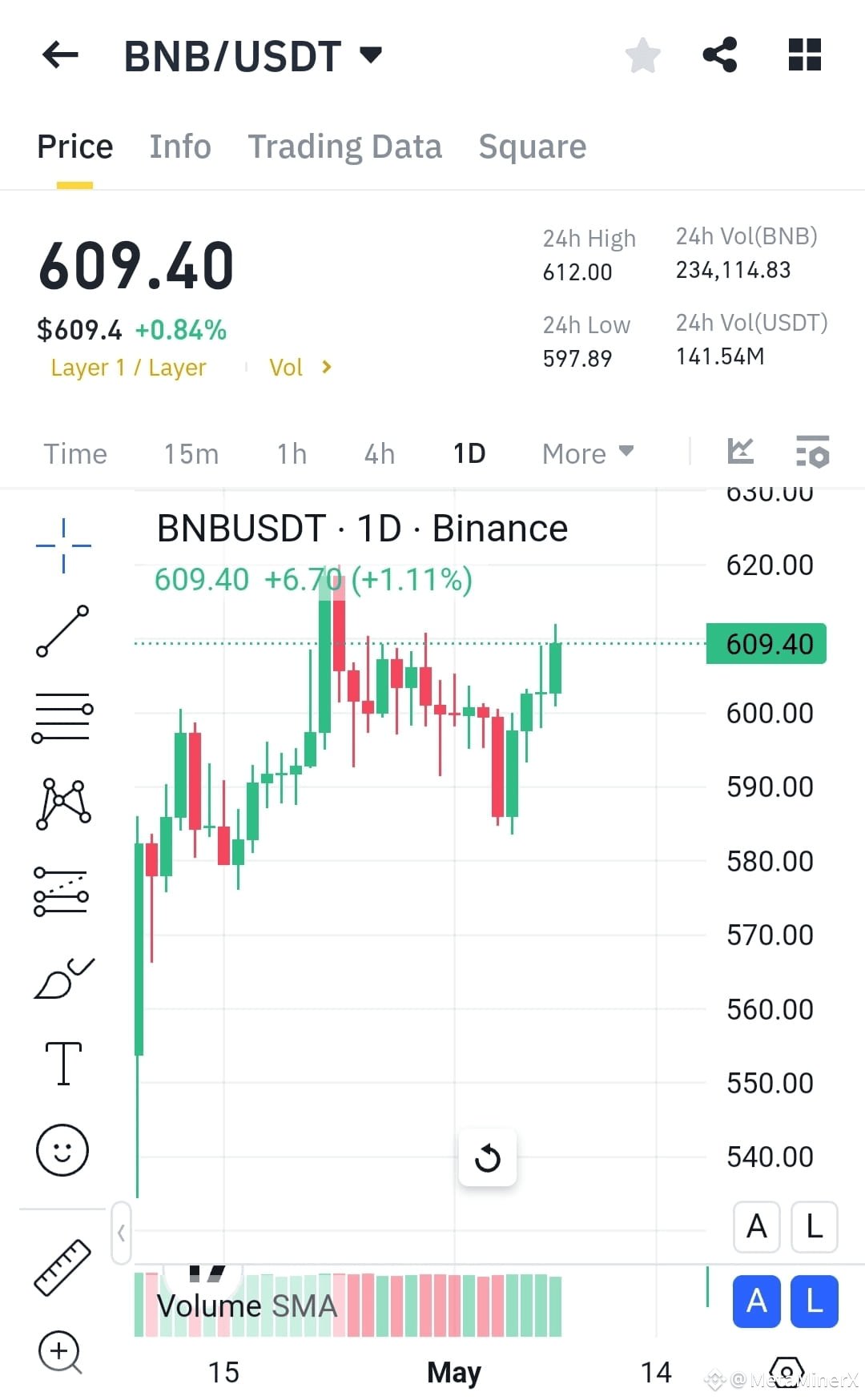Open the grid layout menu icon
Image resolution: width=865 pixels, height=1400 pixels.
point(804,54)
